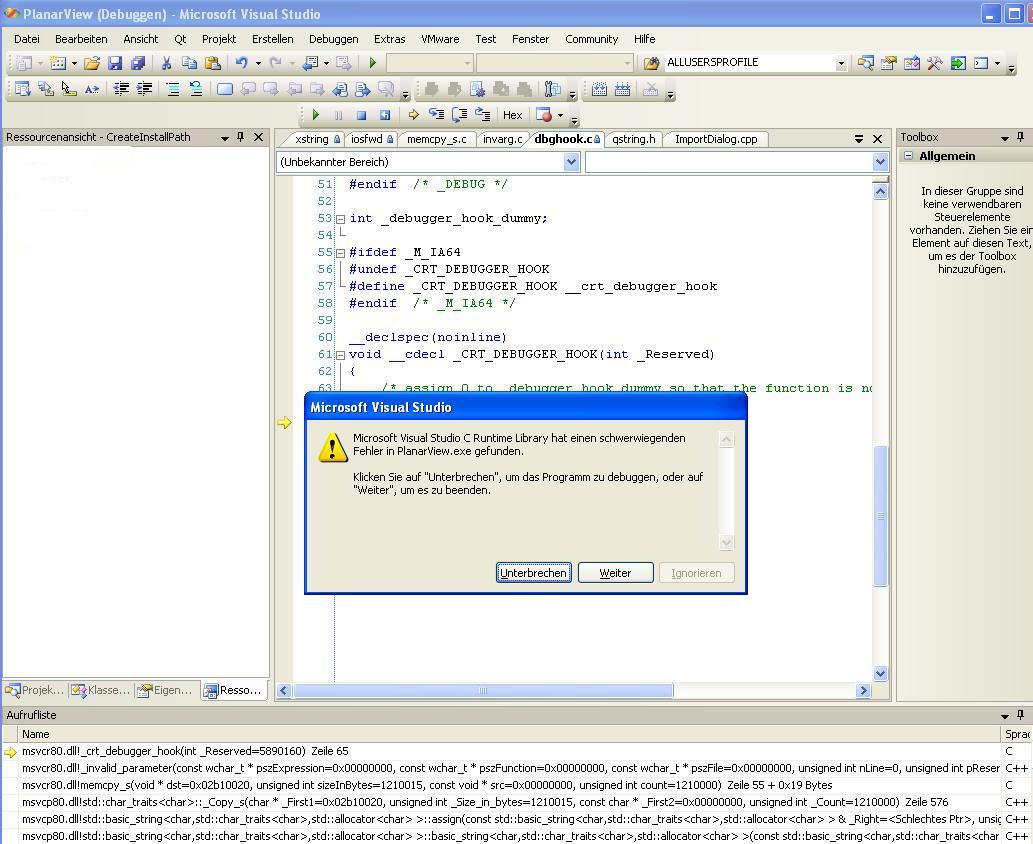Show next statement yellow arrow icon
The height and width of the screenshot is (844, 1033).
pos(413,115)
